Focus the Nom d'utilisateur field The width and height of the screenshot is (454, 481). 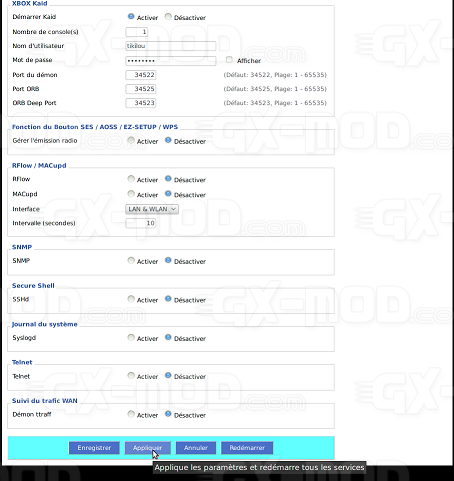click(171, 46)
